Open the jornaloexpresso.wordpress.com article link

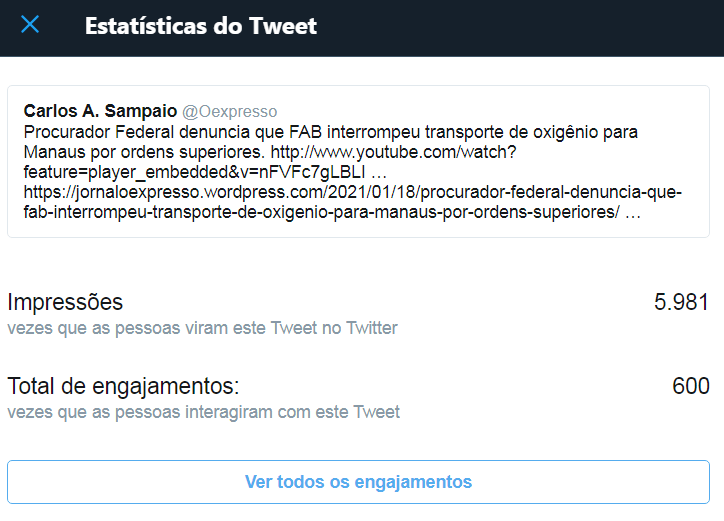click(350, 192)
